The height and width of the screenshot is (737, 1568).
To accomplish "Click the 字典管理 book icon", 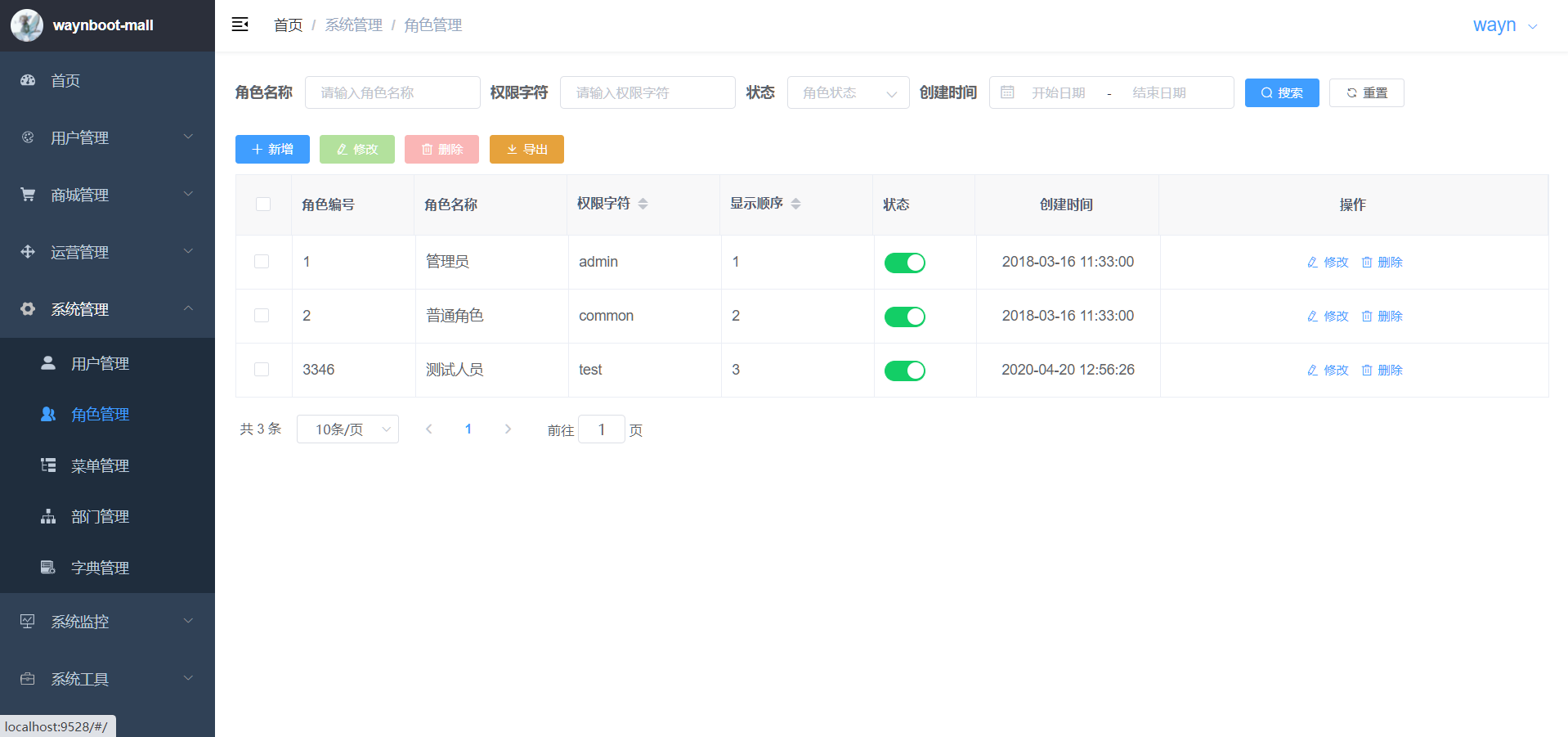I will [x=47, y=566].
